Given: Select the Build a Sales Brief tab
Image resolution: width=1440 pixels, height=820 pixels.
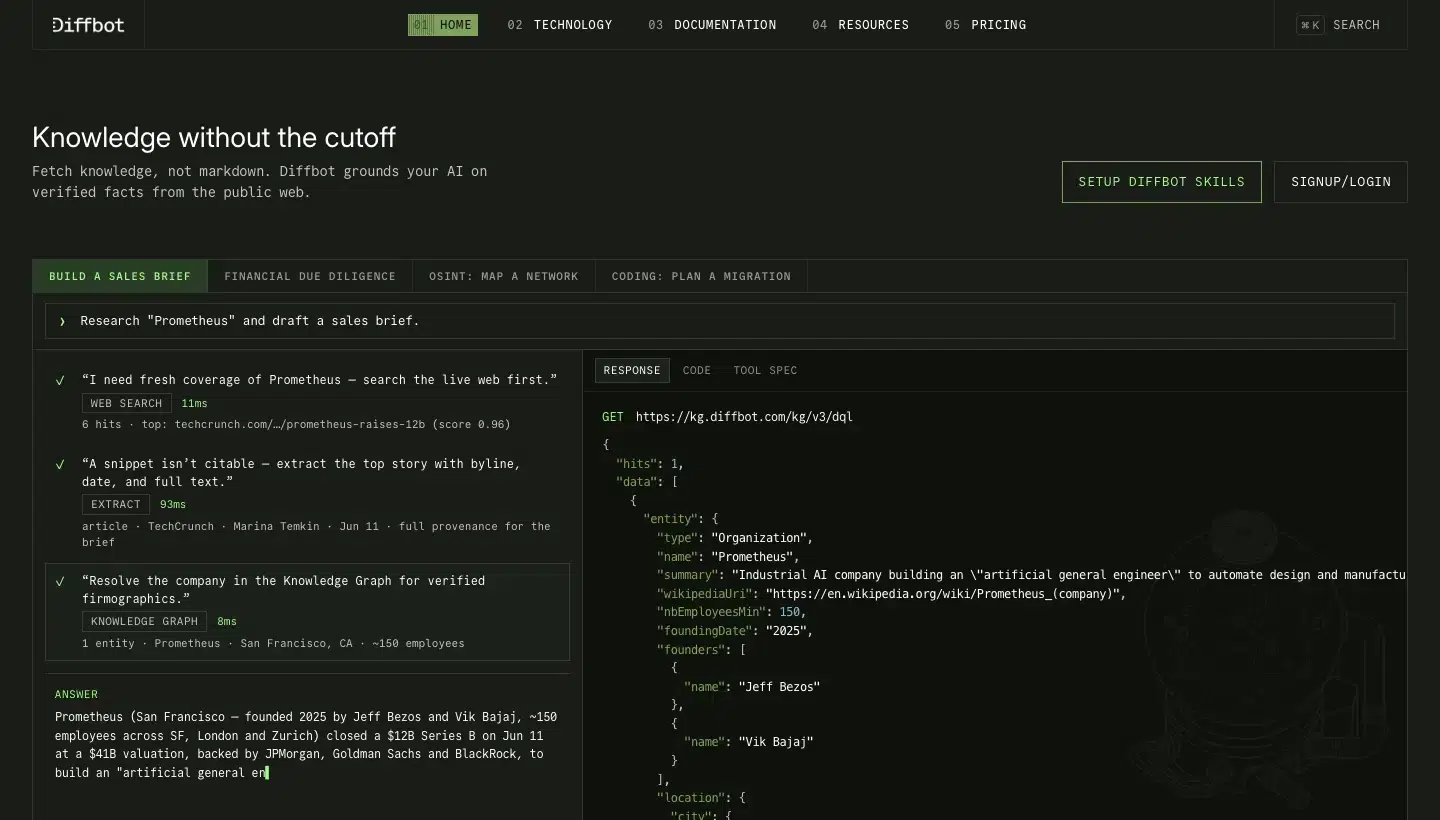Looking at the screenshot, I should pyautogui.click(x=120, y=276).
